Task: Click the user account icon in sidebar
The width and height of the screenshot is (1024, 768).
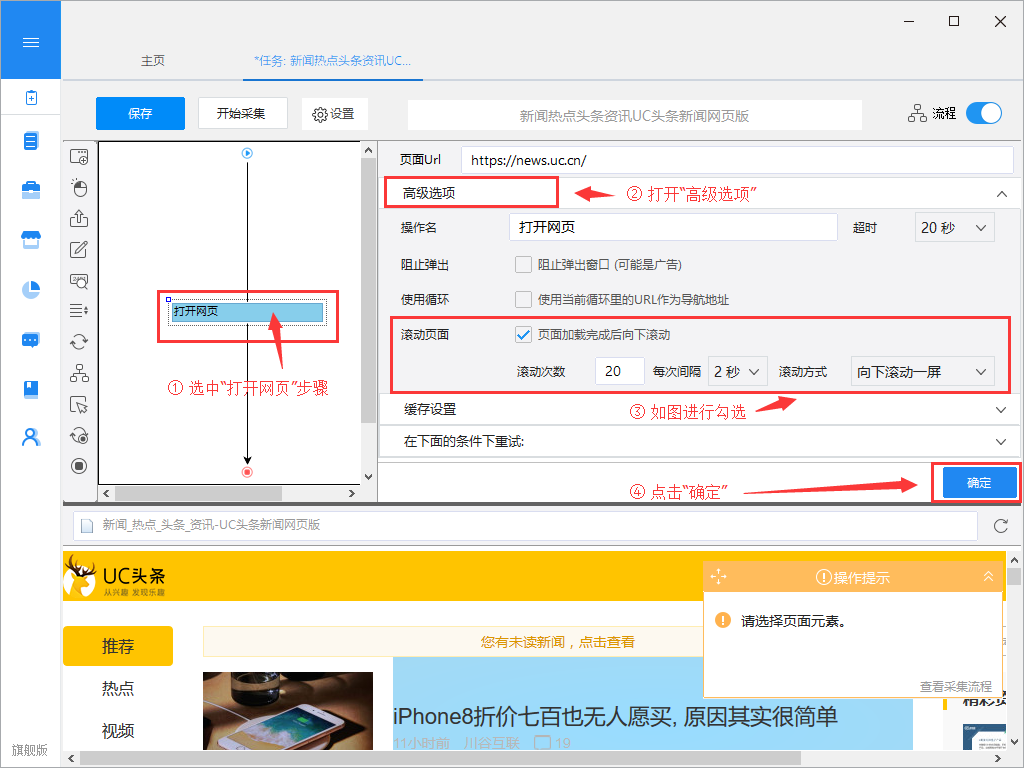Action: (31, 437)
